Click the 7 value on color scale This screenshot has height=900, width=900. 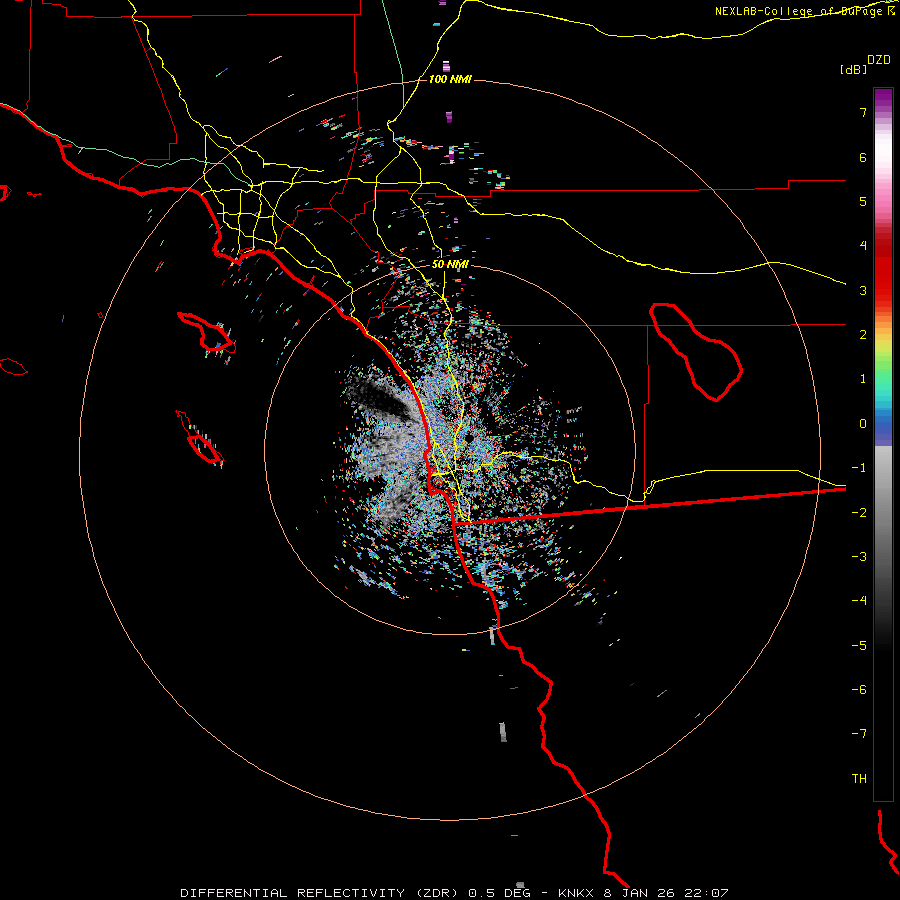(863, 112)
